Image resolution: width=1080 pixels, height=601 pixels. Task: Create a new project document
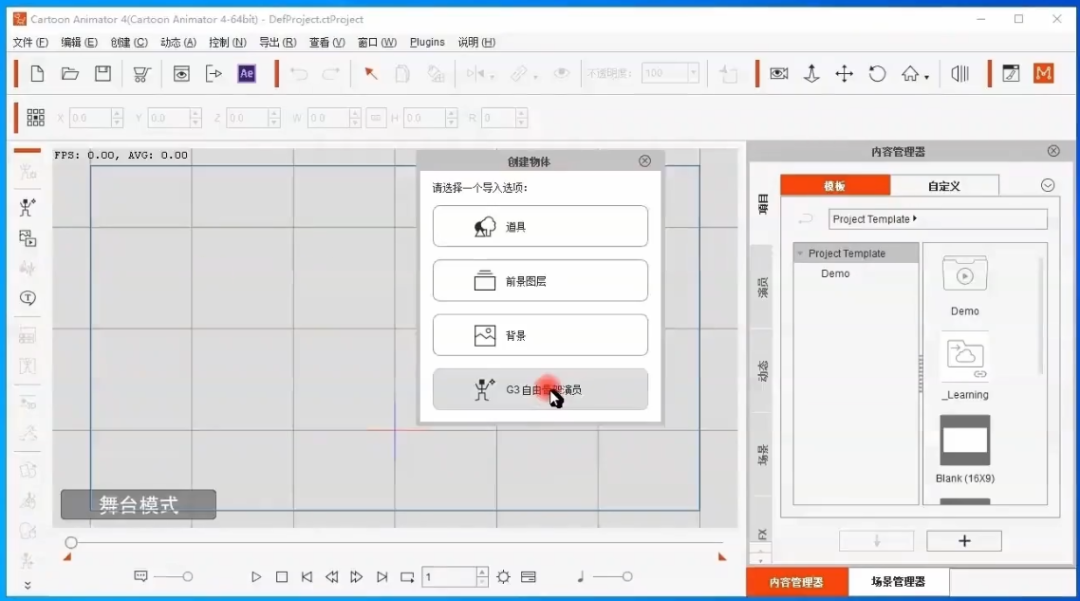36,73
